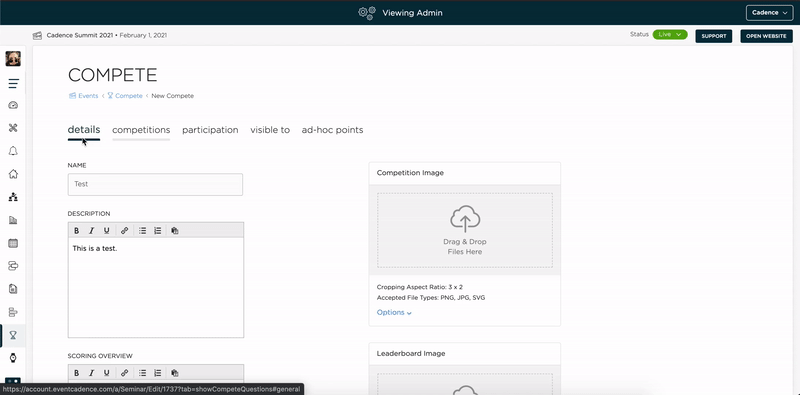800x395 pixels.
Task: Go to Compete breadcrumb link
Action: pyautogui.click(x=124, y=96)
